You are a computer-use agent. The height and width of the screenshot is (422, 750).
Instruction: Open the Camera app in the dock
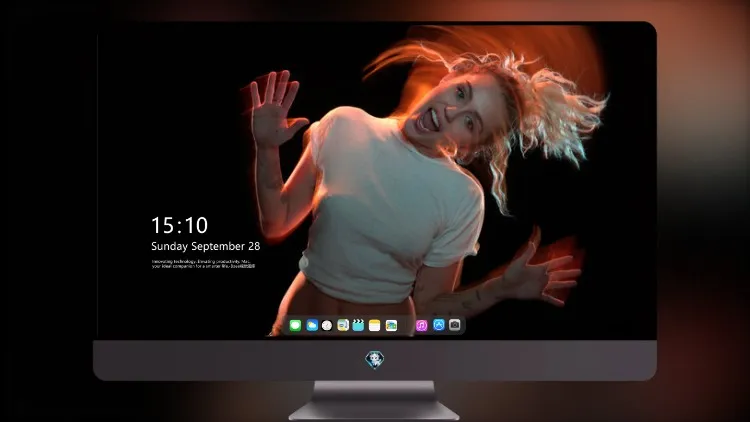(x=455, y=325)
